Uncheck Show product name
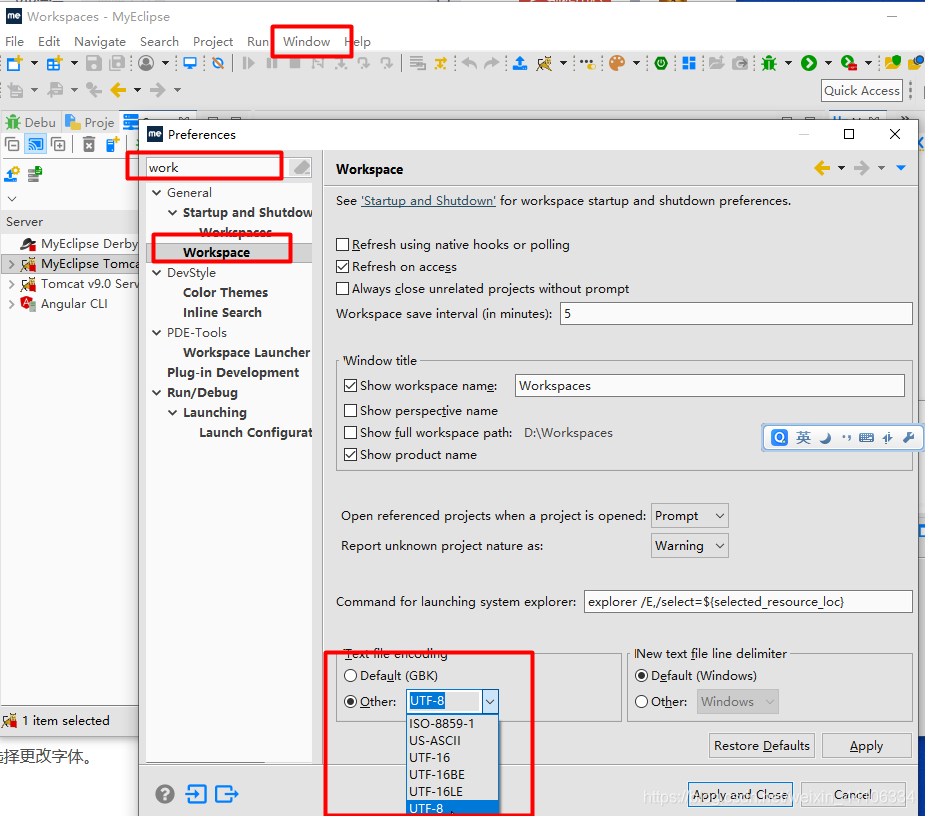 click(350, 454)
